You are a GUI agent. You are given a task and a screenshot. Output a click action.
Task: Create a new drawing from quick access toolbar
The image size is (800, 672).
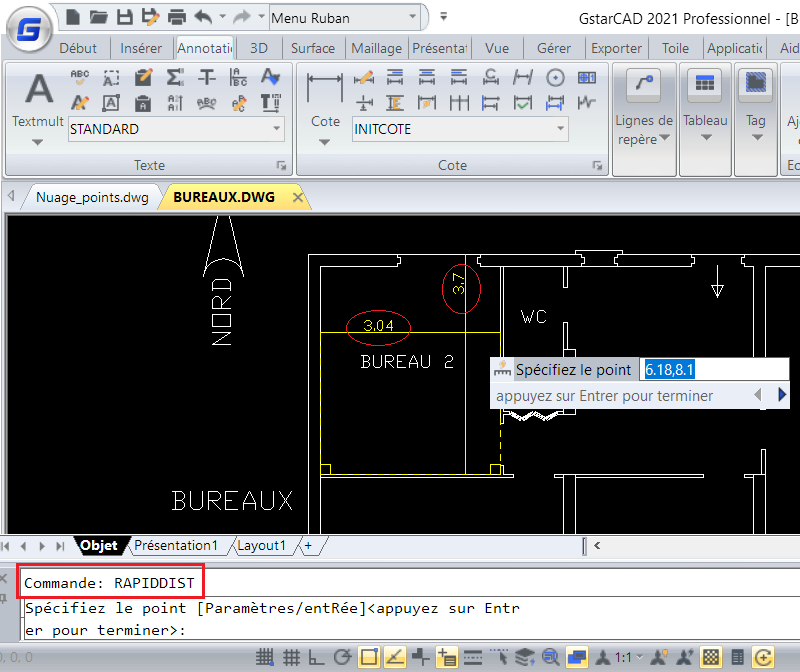point(73,17)
